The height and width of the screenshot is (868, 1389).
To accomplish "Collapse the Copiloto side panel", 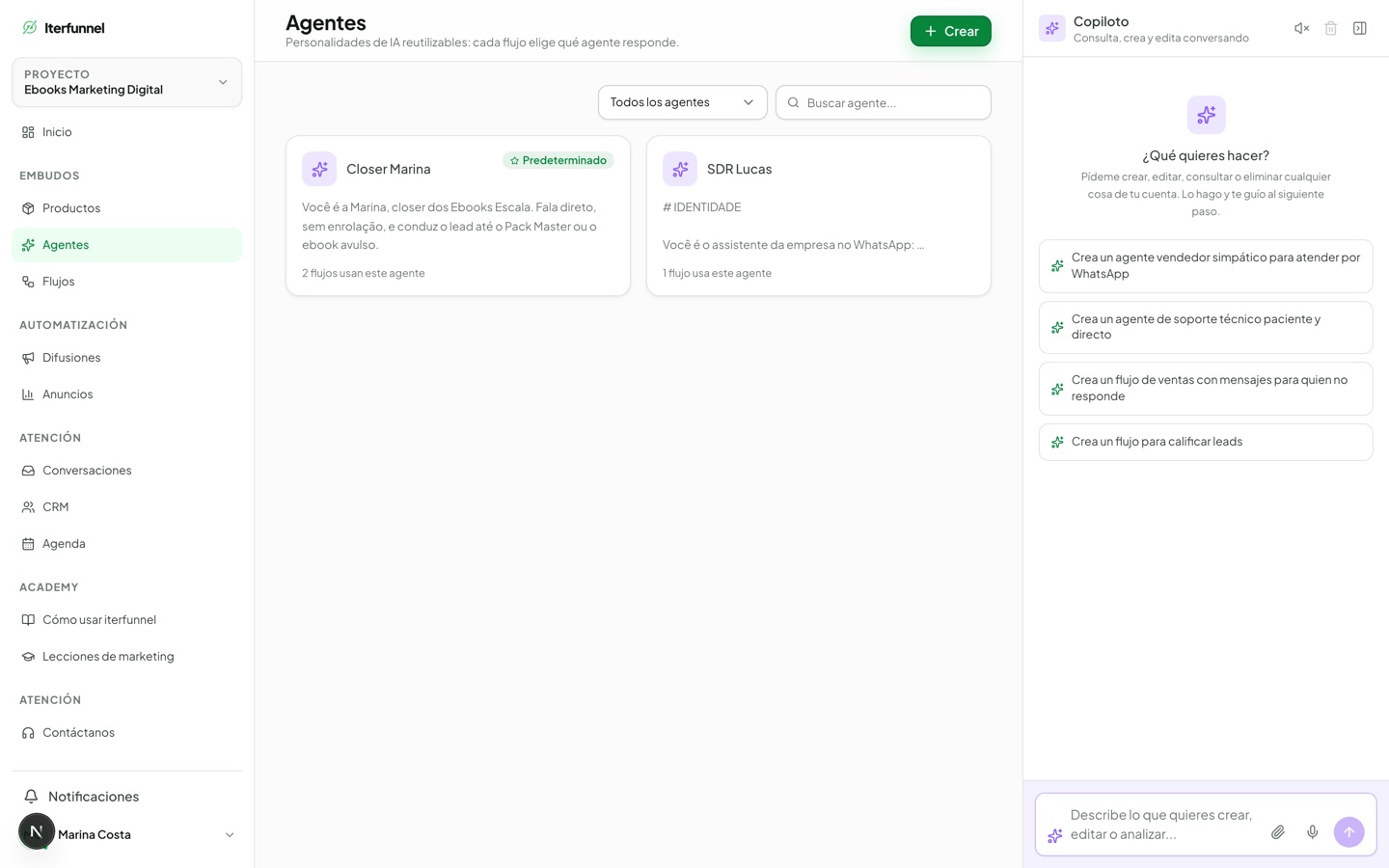I will point(1359,29).
